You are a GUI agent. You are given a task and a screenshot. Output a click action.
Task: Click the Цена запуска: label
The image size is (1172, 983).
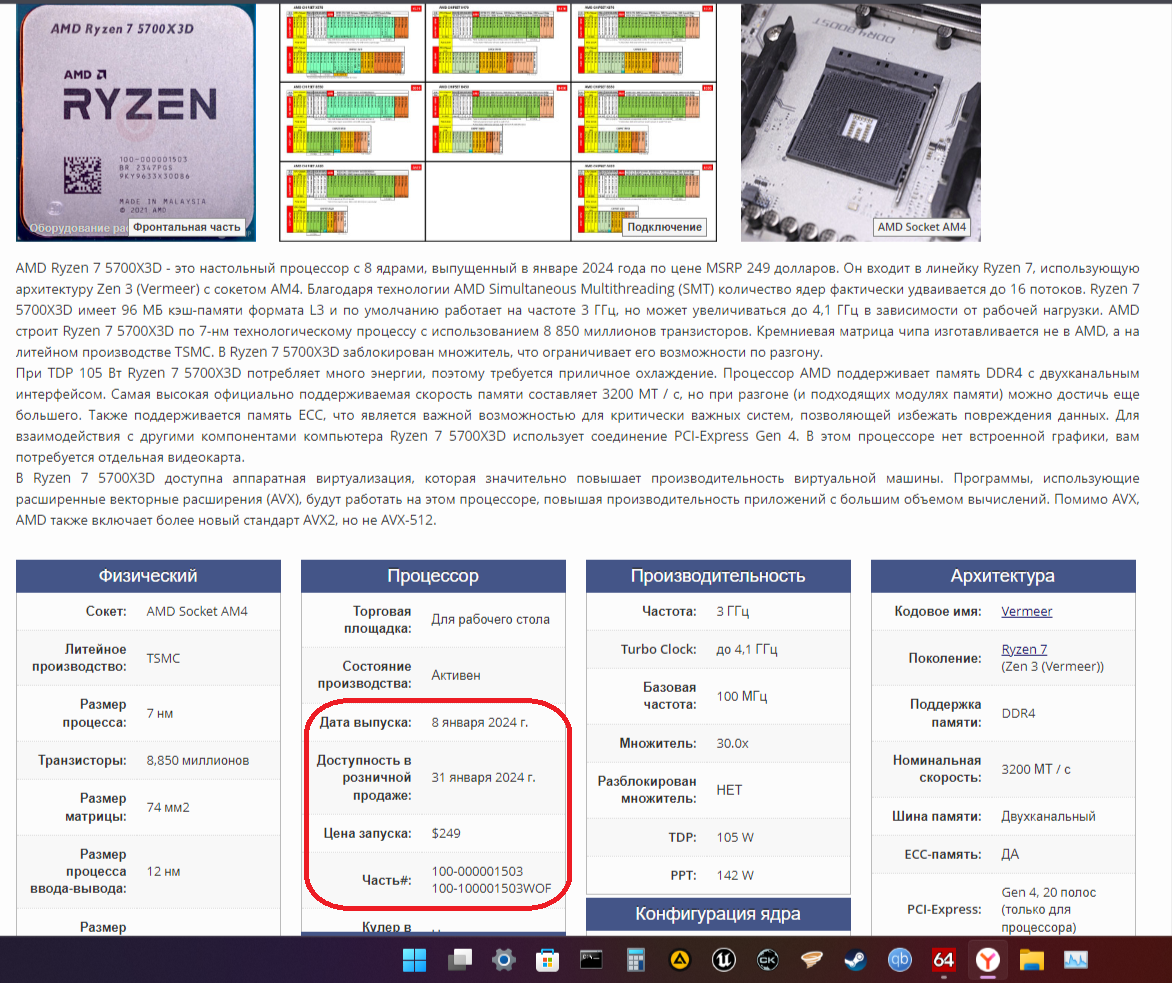click(x=368, y=833)
